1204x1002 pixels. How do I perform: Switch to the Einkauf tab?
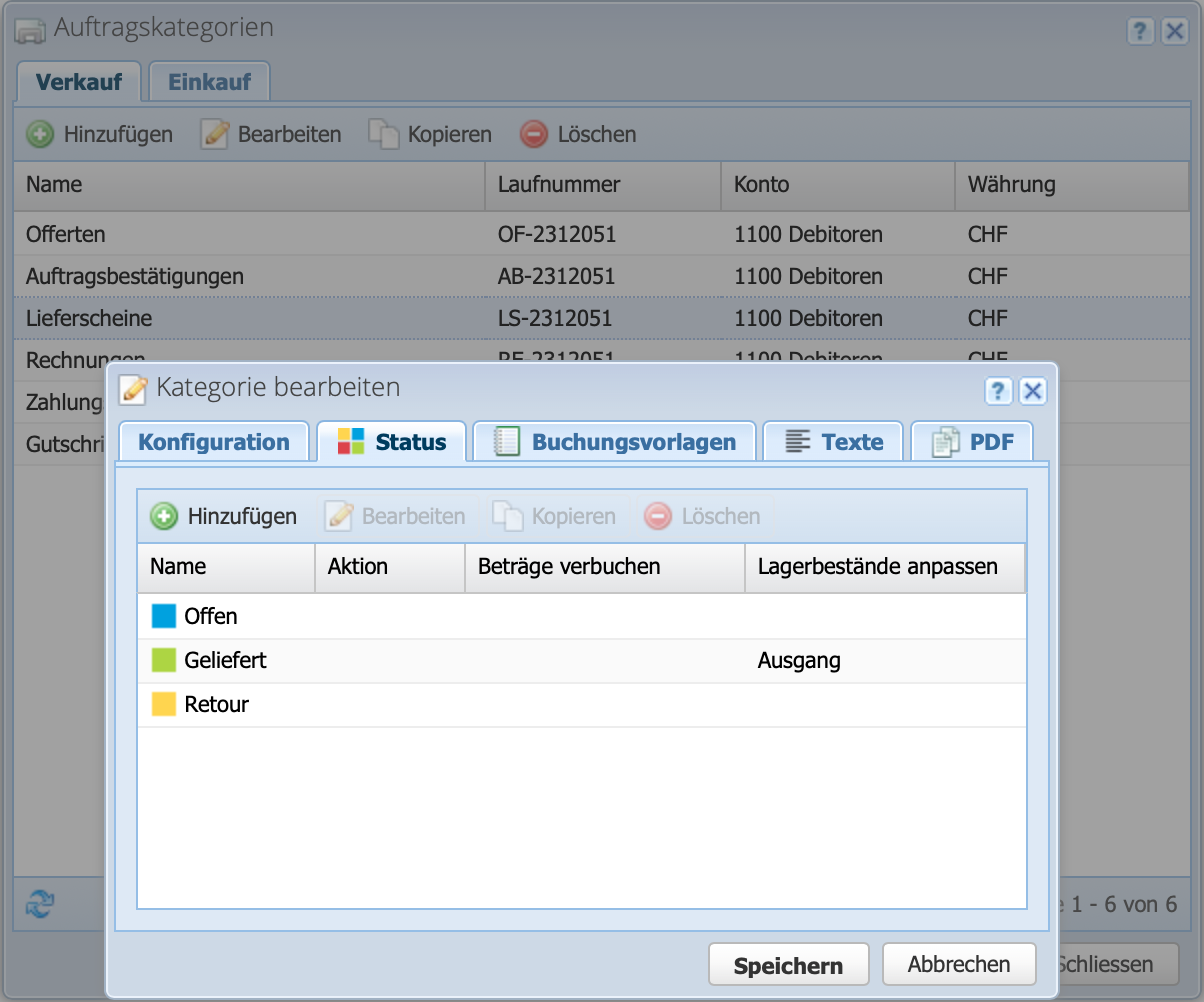(209, 82)
